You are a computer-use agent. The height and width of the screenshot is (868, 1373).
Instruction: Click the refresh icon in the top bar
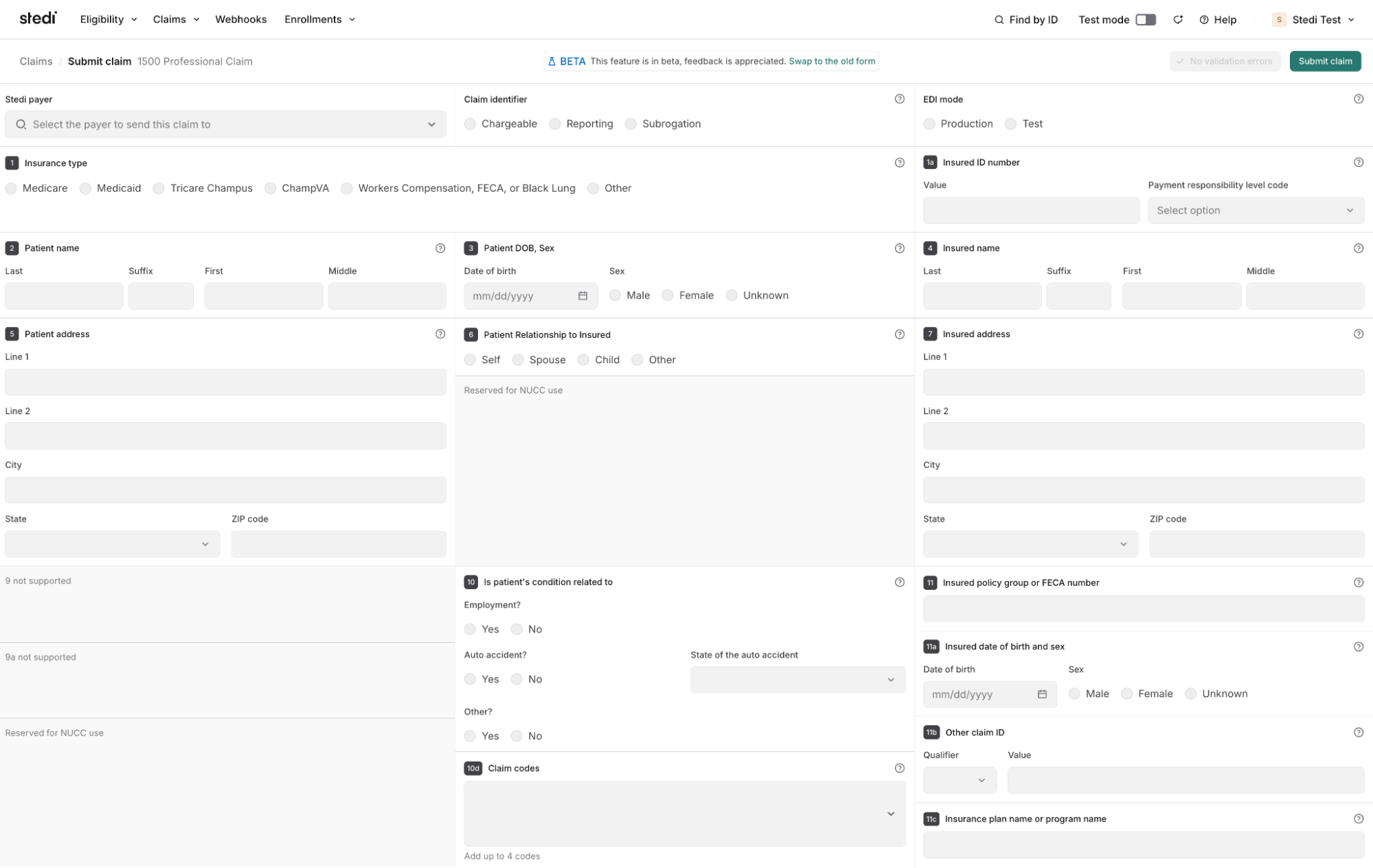click(x=1178, y=19)
